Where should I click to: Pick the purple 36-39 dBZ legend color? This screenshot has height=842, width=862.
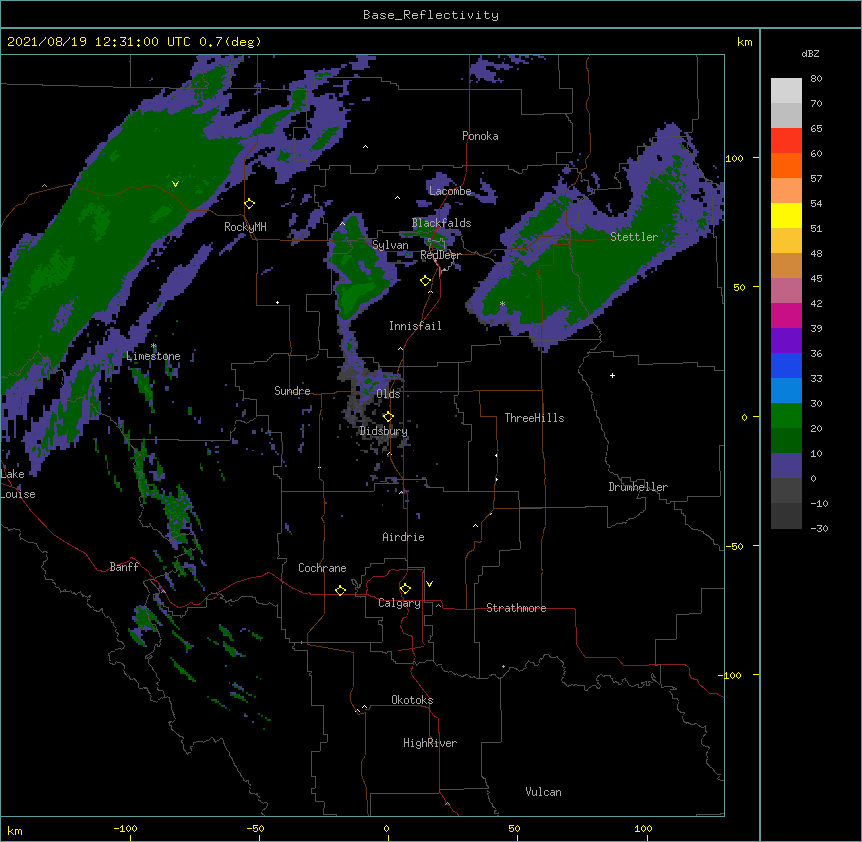click(786, 341)
